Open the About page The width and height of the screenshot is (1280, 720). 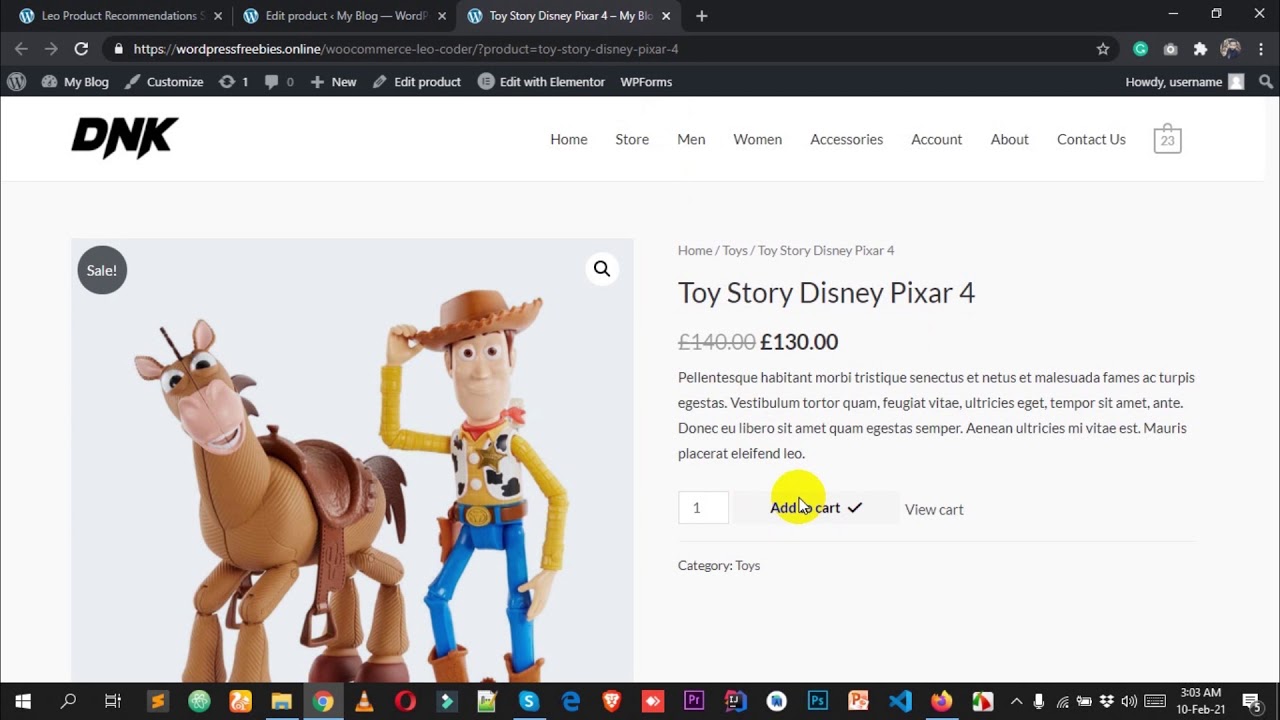(x=1010, y=139)
